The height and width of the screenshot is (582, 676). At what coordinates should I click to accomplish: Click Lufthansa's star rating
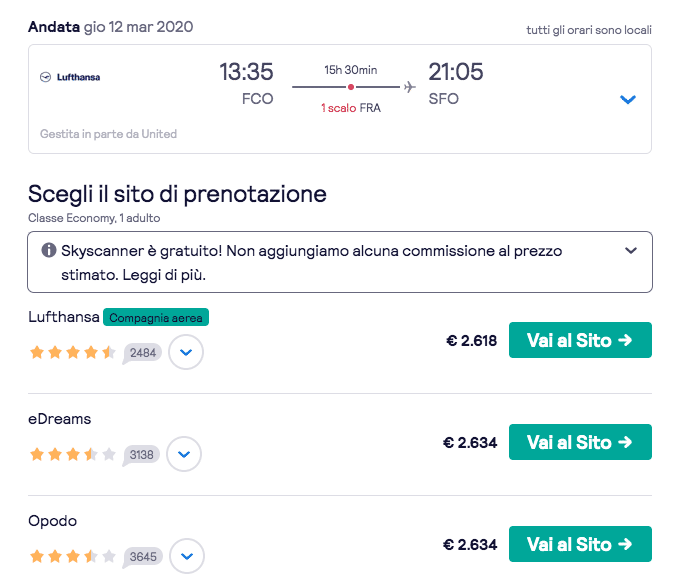click(73, 352)
